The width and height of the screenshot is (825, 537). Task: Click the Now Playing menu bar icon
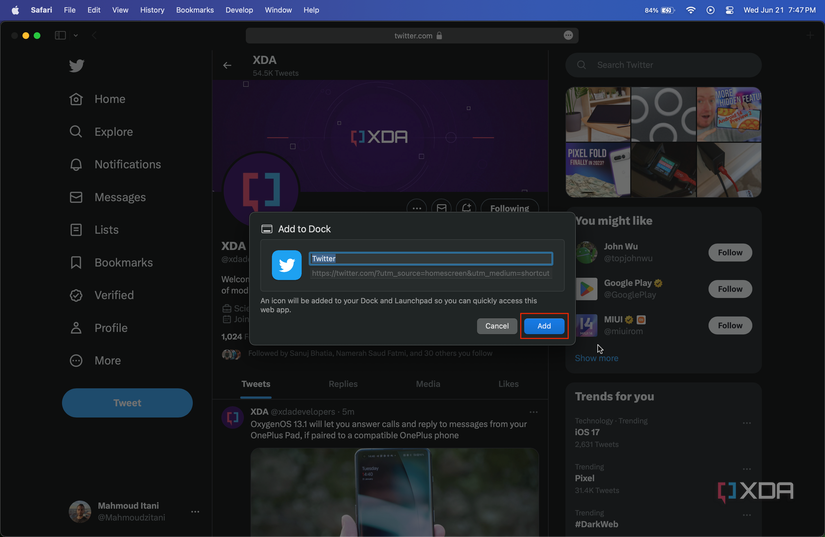pos(710,10)
